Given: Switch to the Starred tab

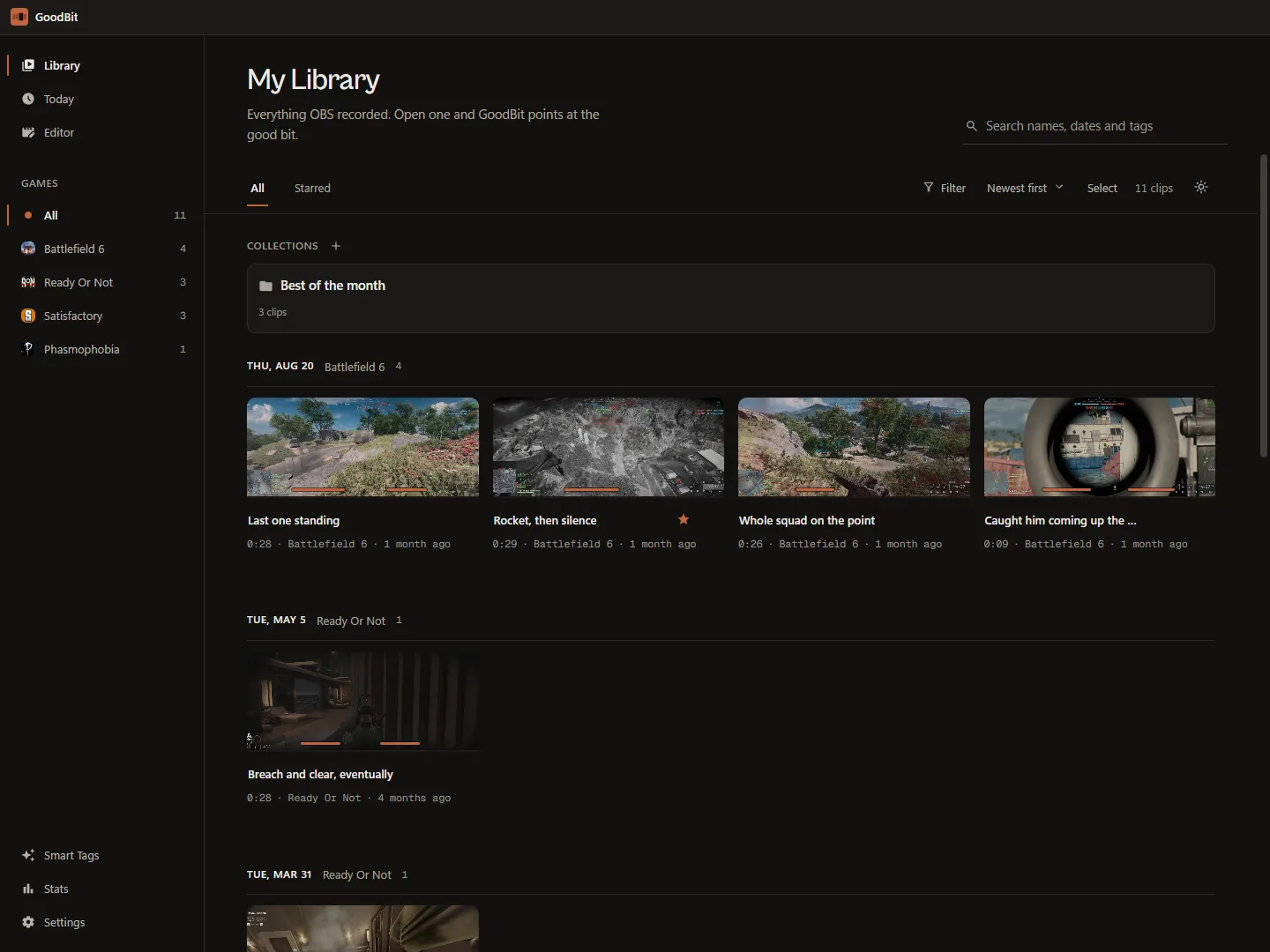Looking at the screenshot, I should [x=312, y=188].
